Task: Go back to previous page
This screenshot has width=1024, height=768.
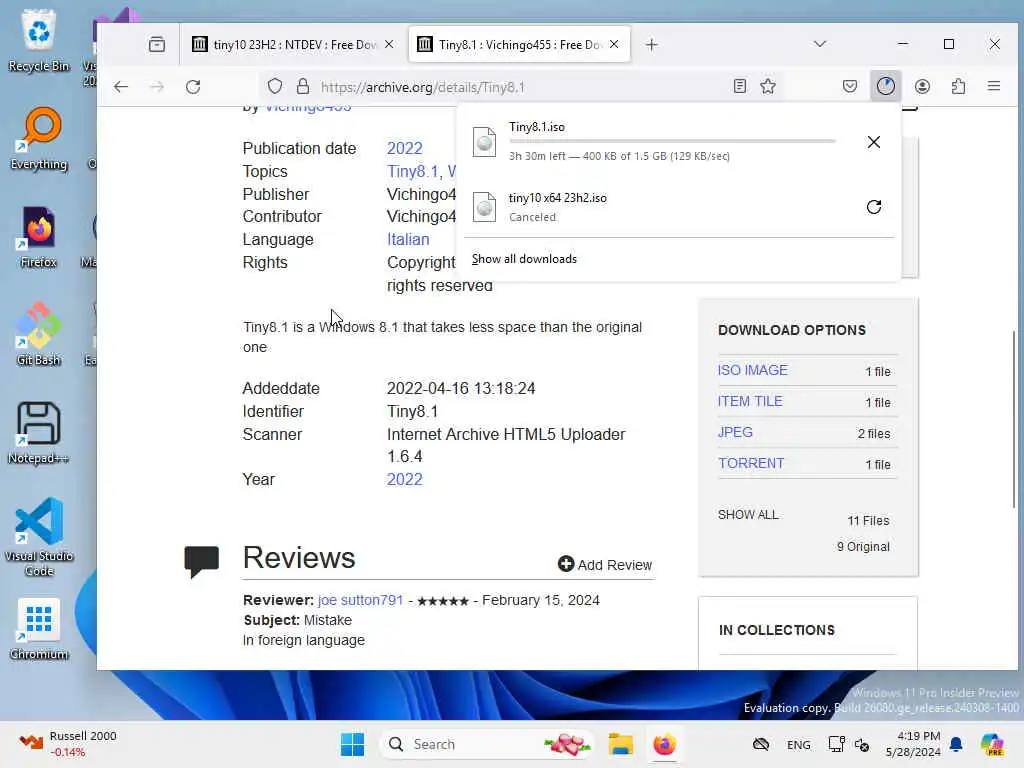Action: pyautogui.click(x=121, y=87)
